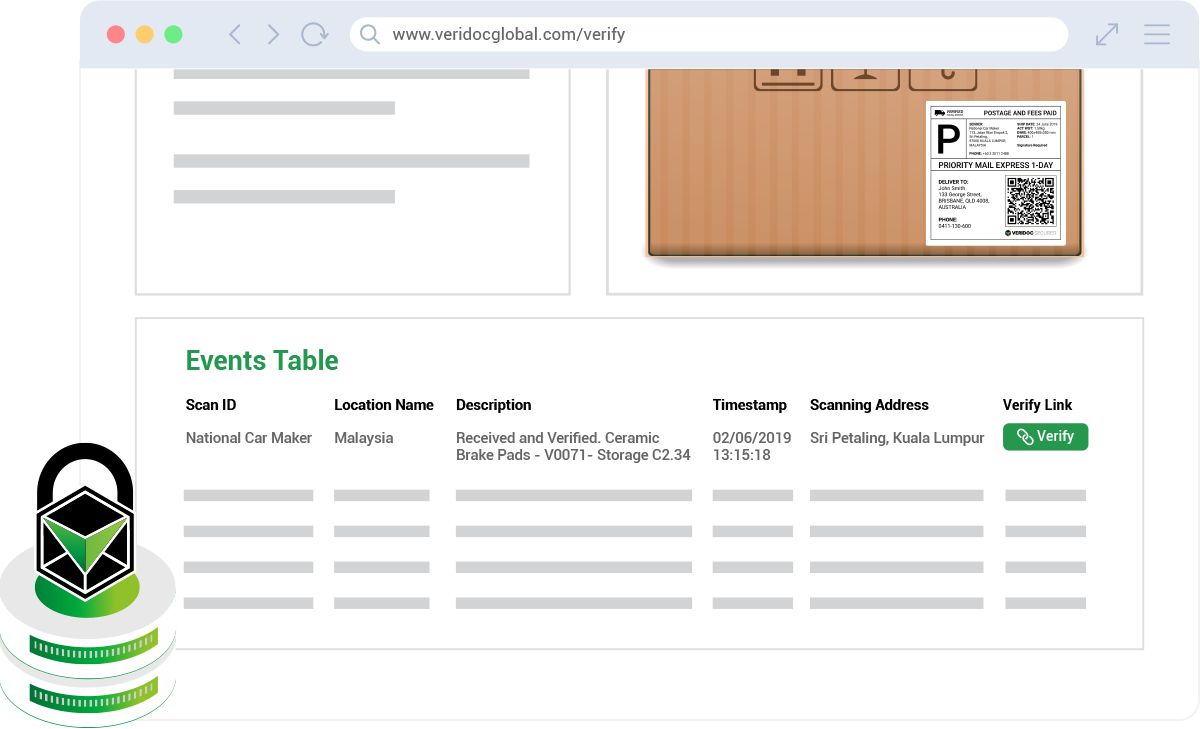Open the hamburger menu

1157,35
